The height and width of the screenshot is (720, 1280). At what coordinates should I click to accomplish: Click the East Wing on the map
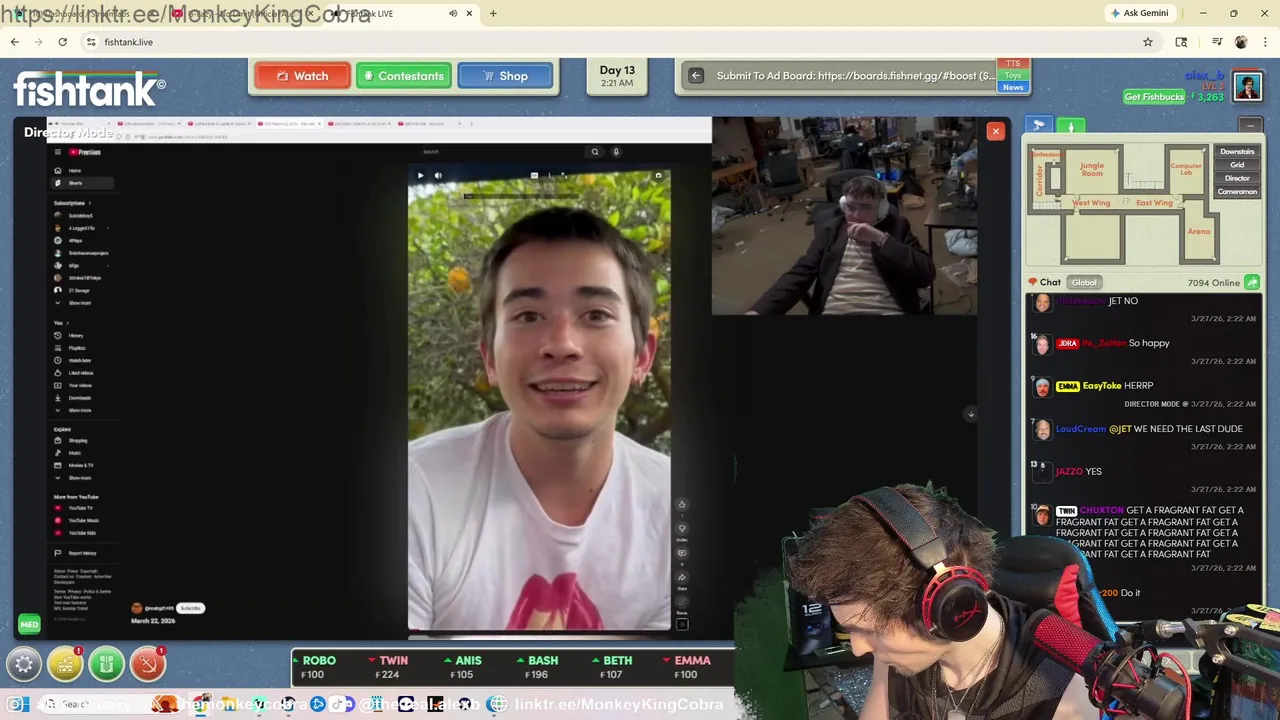(1154, 203)
